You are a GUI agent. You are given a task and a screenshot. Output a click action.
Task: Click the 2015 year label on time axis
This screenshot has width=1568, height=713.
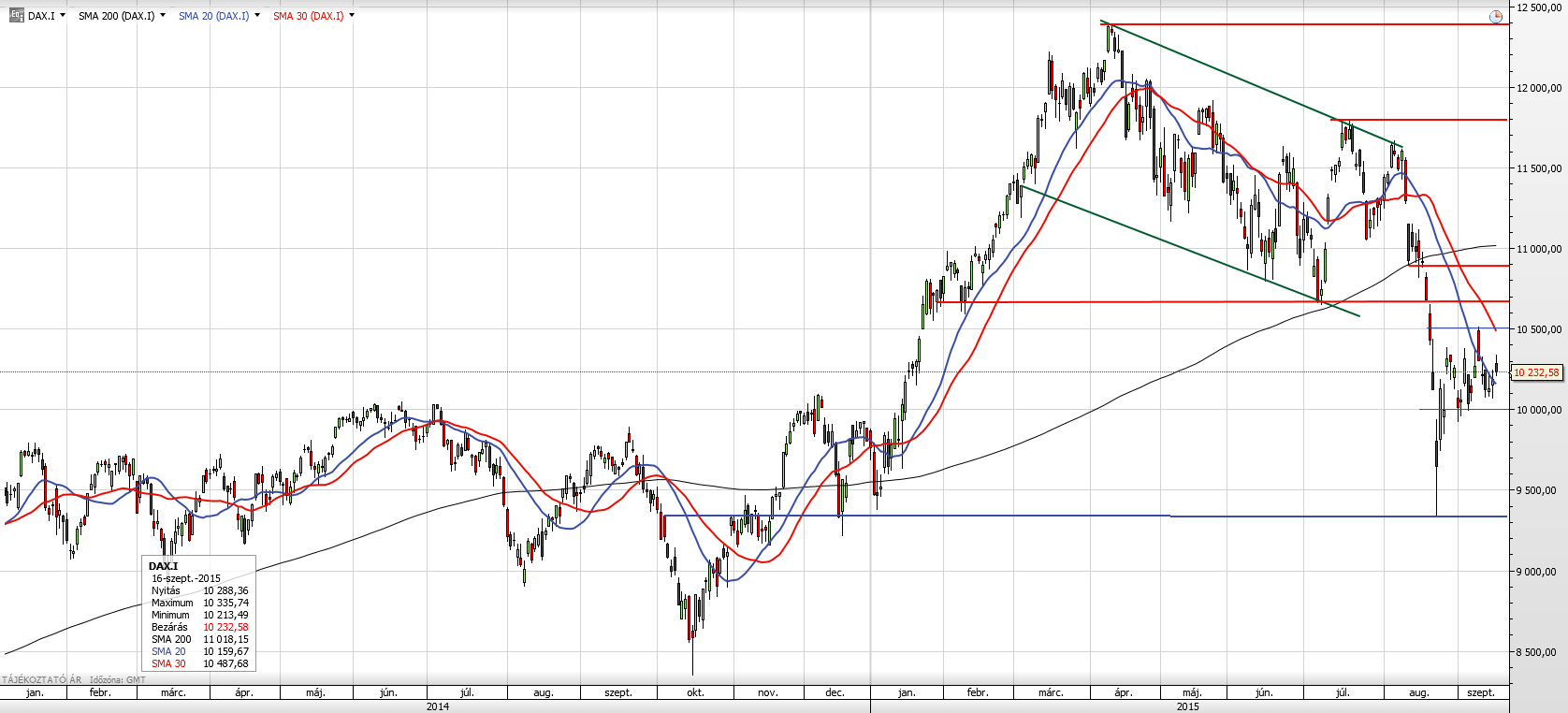click(x=1188, y=706)
